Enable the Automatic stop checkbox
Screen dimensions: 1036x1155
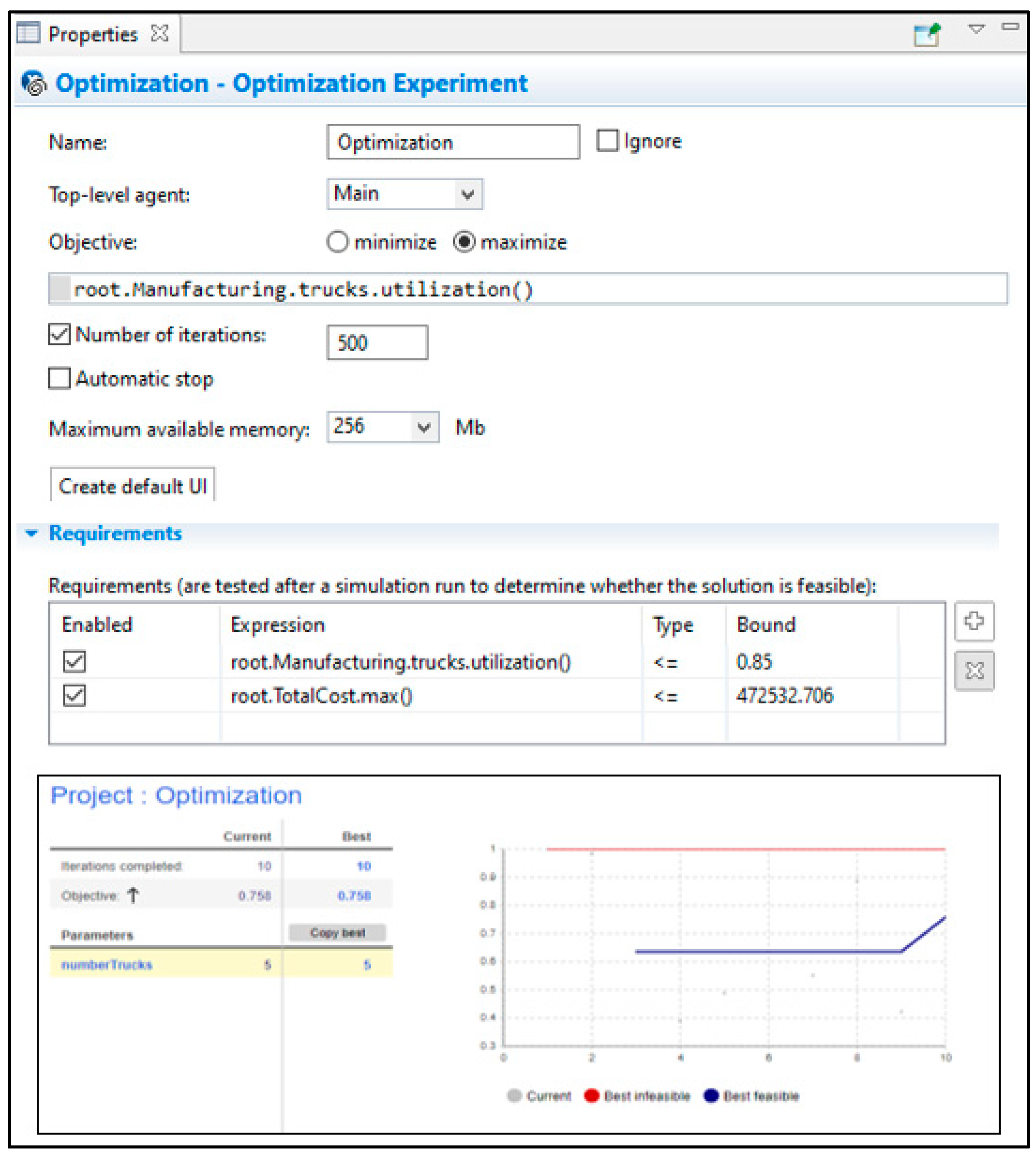59,378
